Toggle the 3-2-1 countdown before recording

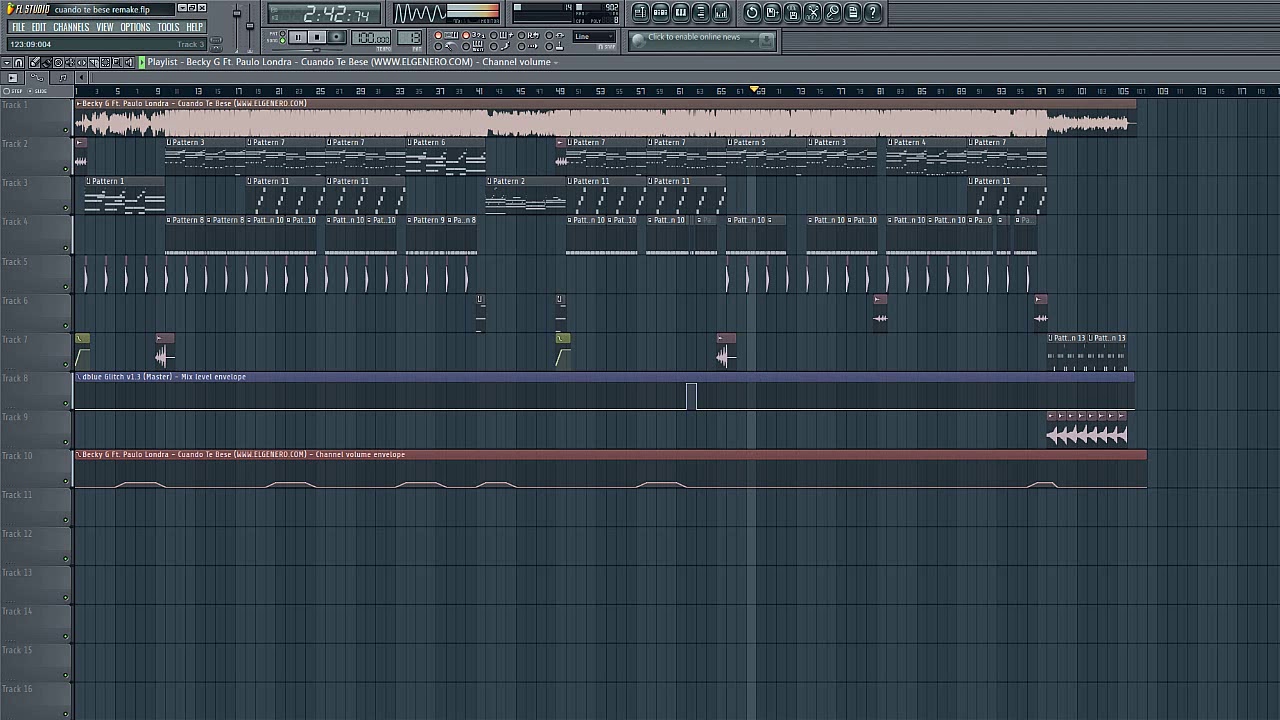point(466,35)
